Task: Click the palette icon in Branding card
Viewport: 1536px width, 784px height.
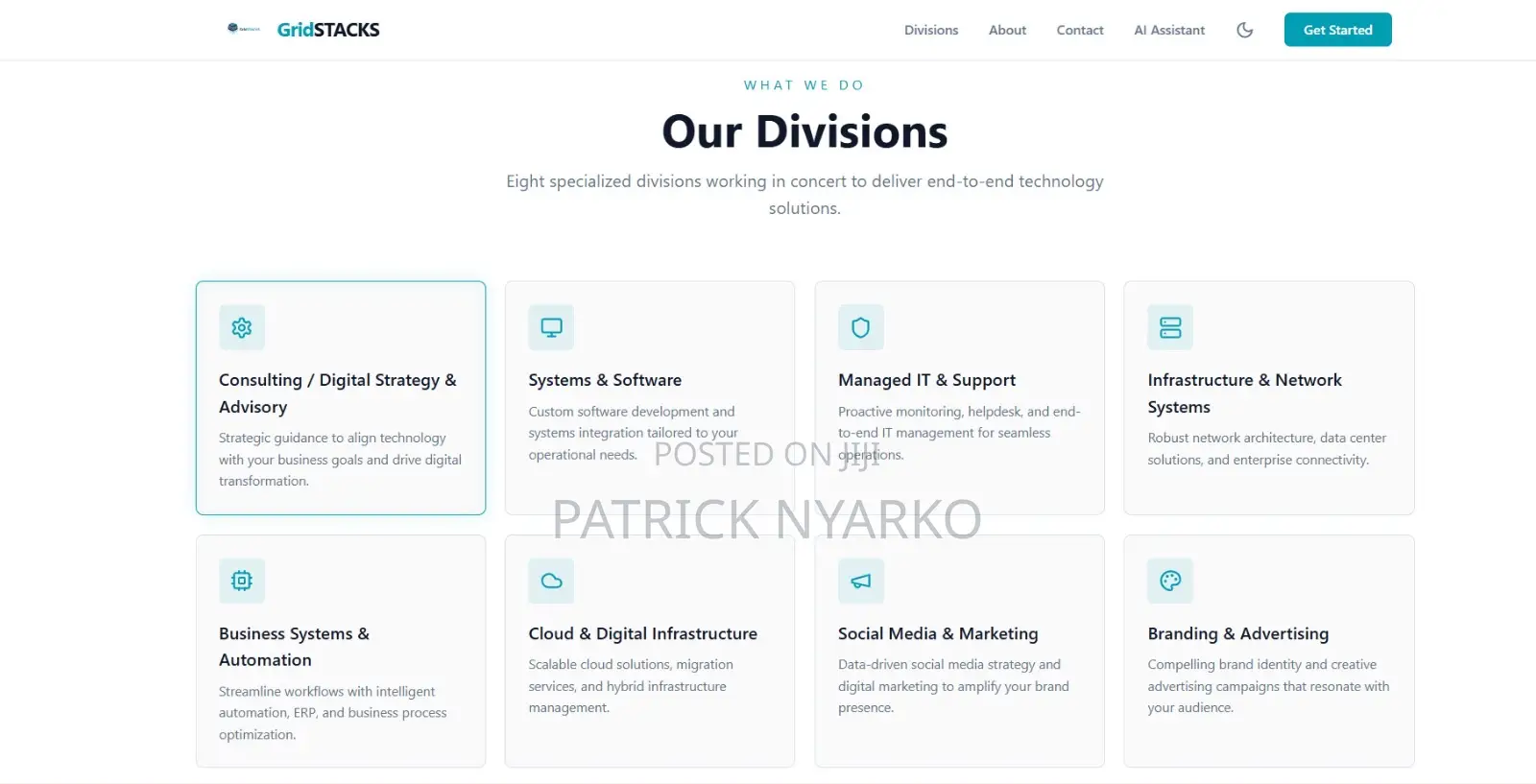Action: click(x=1170, y=581)
